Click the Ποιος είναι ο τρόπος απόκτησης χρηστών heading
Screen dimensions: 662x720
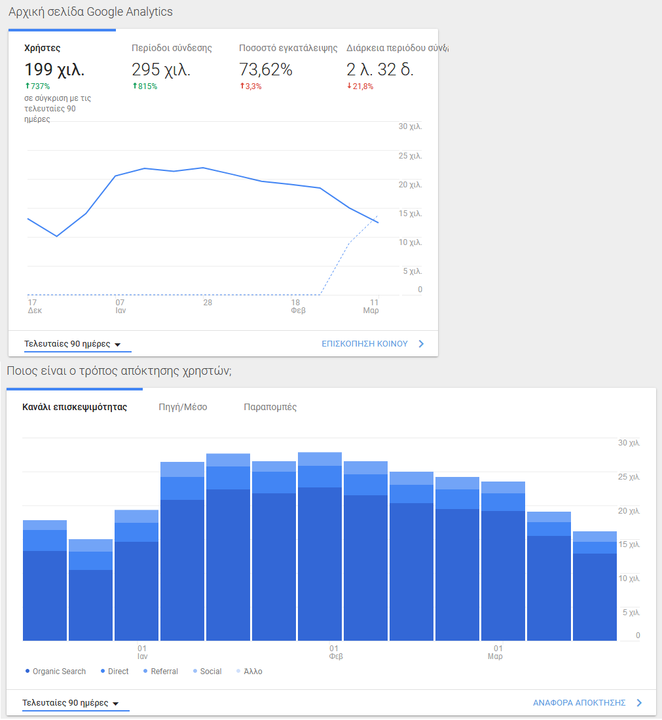pyautogui.click(x=119, y=371)
